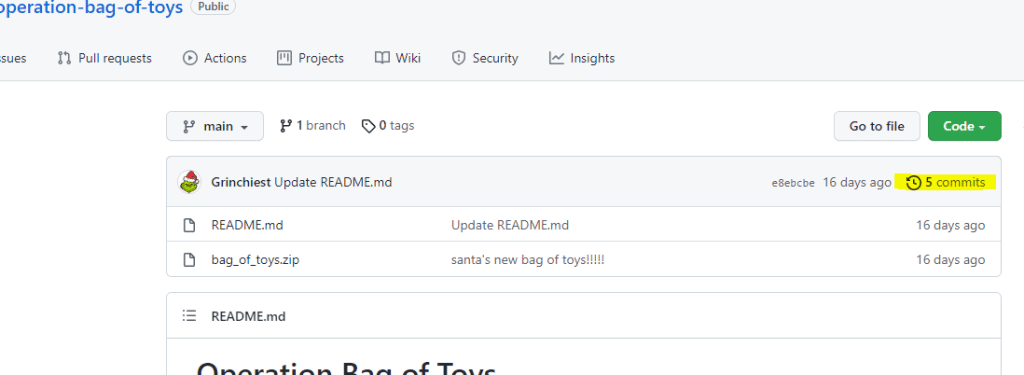This screenshot has width=1024, height=375.
Task: Click the Public visibility badge
Action: click(213, 6)
